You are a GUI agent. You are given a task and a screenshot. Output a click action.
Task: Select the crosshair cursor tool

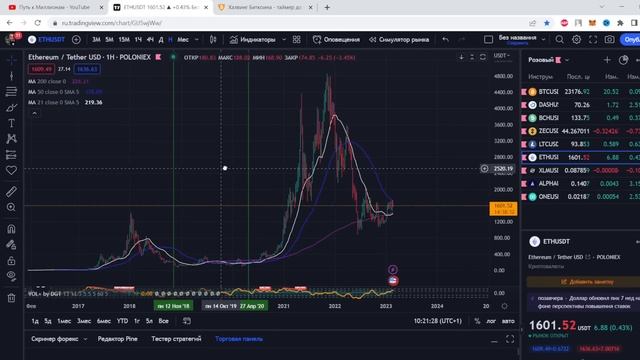(11, 60)
